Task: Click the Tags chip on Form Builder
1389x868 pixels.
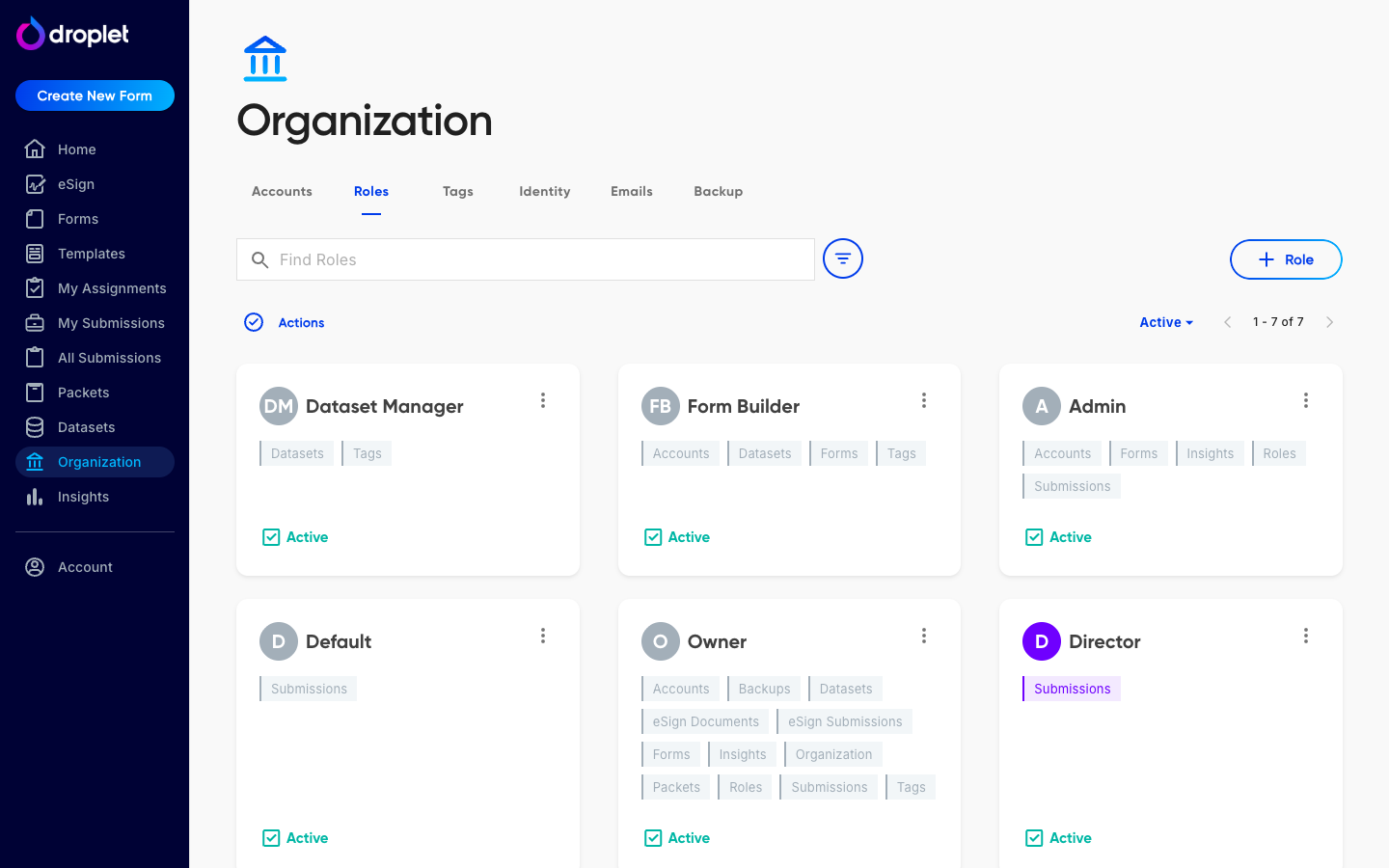Action: pos(901,453)
